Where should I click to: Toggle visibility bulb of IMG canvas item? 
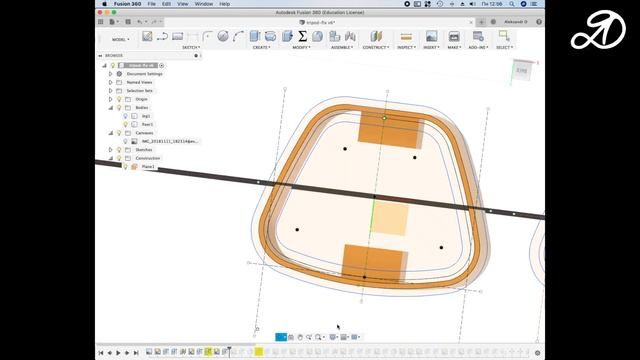[x=126, y=141]
